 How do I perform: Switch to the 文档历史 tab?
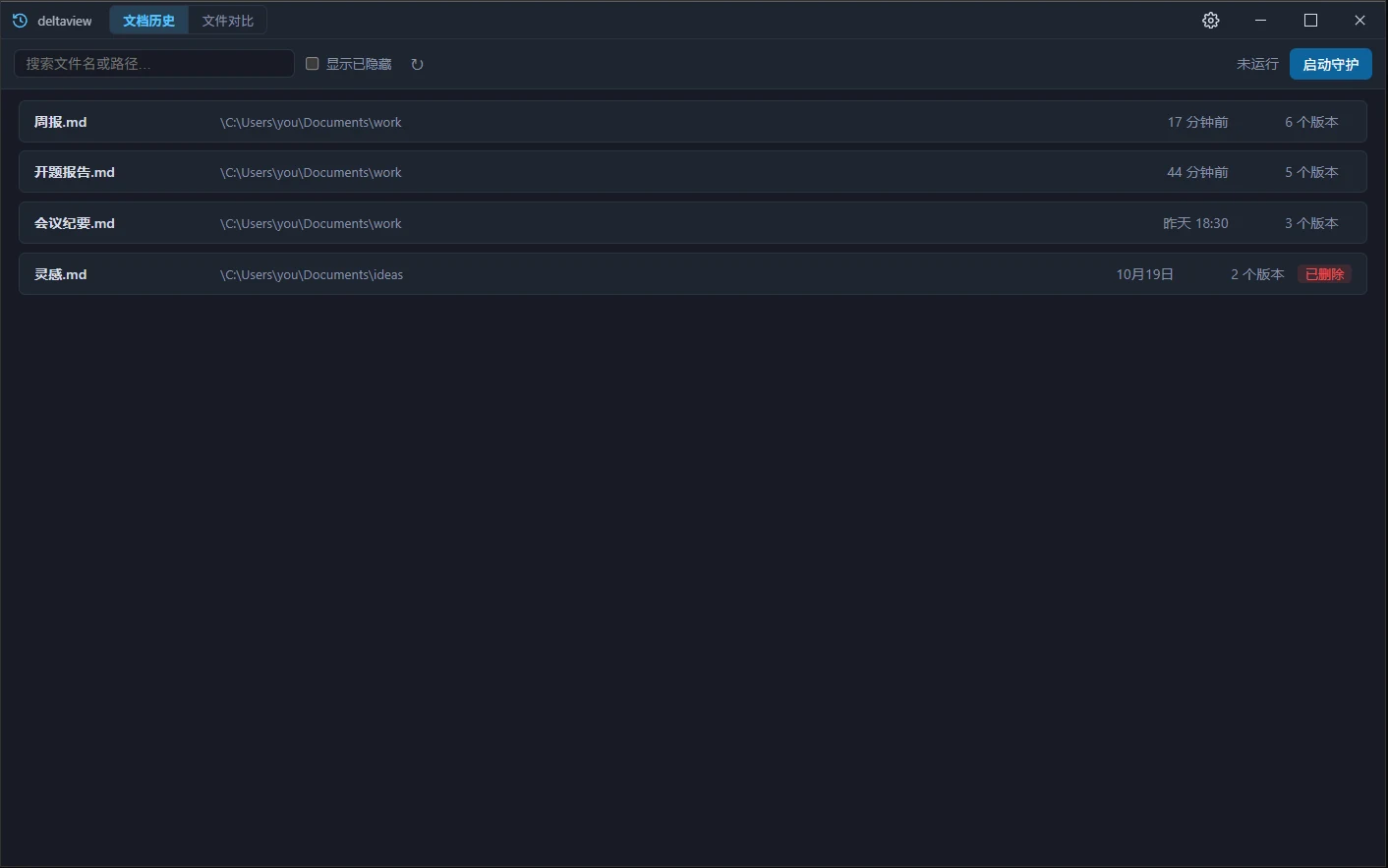pyautogui.click(x=148, y=21)
